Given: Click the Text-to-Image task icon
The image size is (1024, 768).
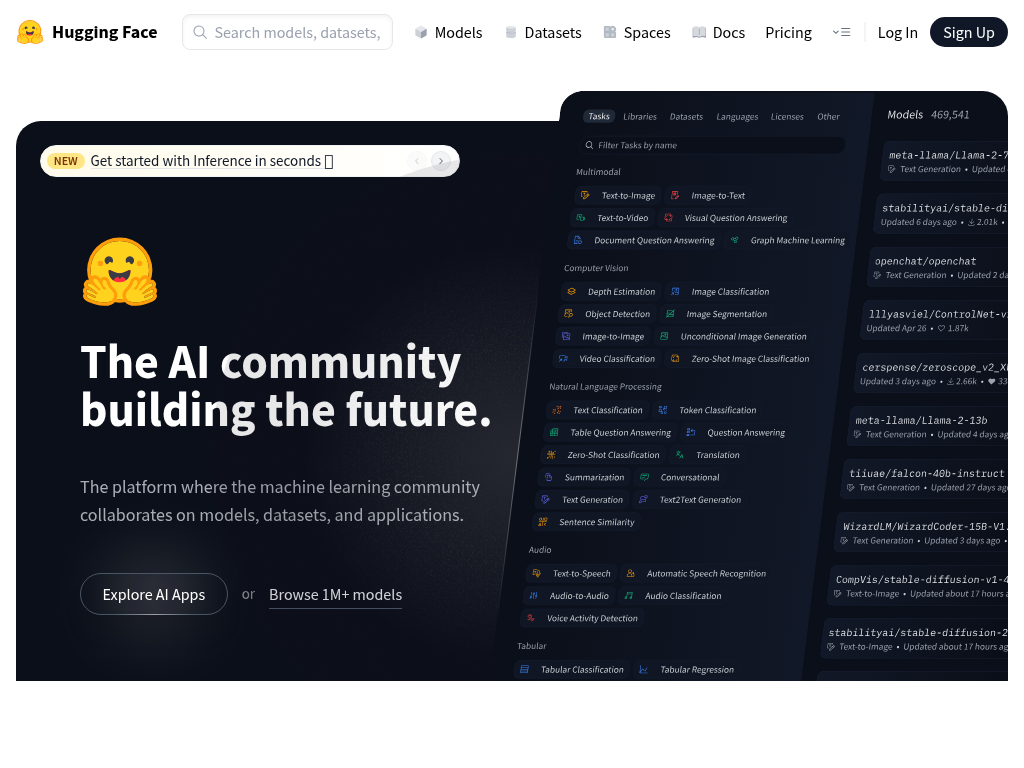Looking at the screenshot, I should [585, 195].
